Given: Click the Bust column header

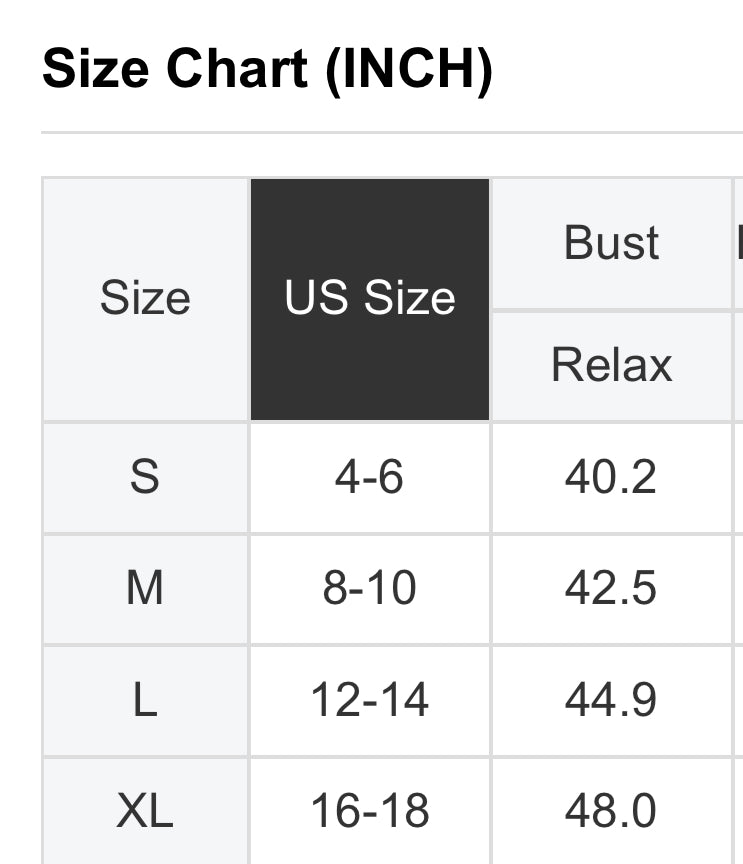Looking at the screenshot, I should coord(611,243).
